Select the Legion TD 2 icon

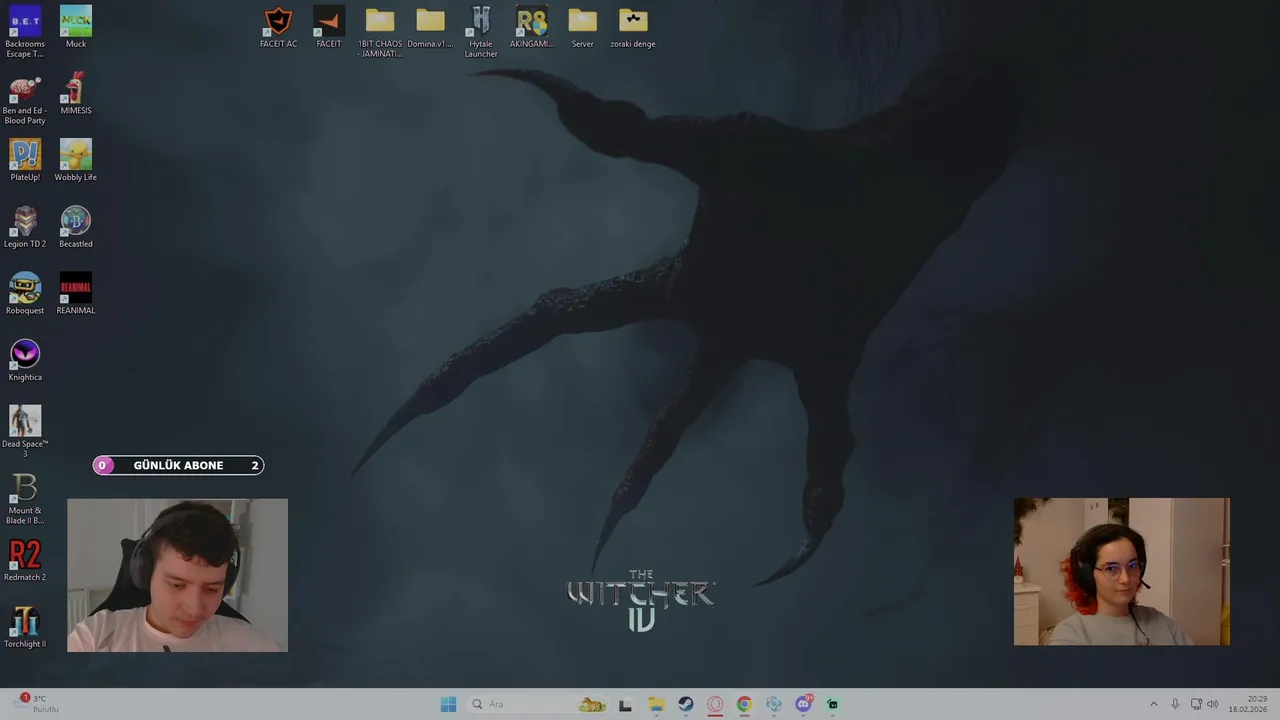tap(25, 227)
